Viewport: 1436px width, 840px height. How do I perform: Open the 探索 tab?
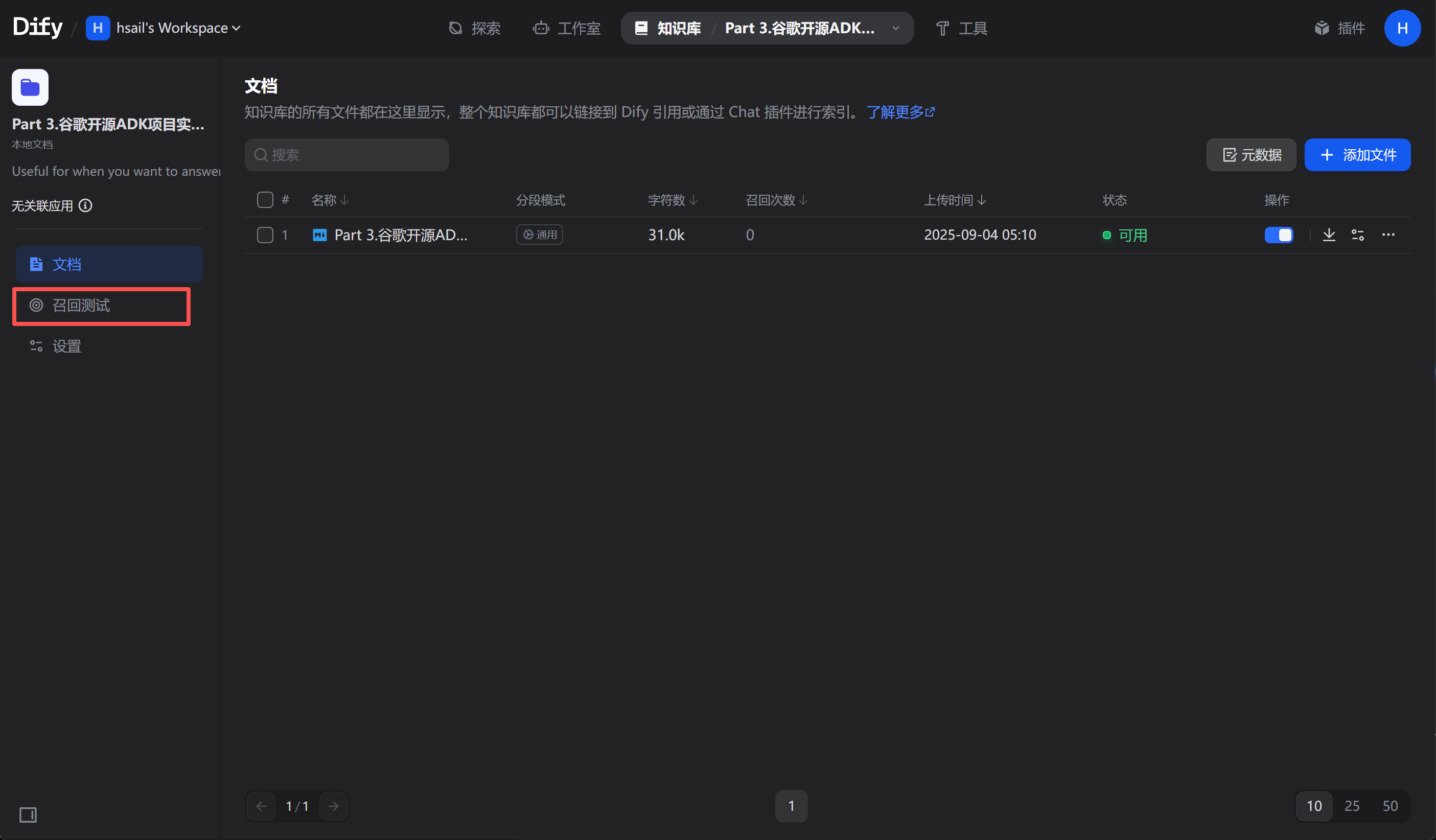point(474,28)
